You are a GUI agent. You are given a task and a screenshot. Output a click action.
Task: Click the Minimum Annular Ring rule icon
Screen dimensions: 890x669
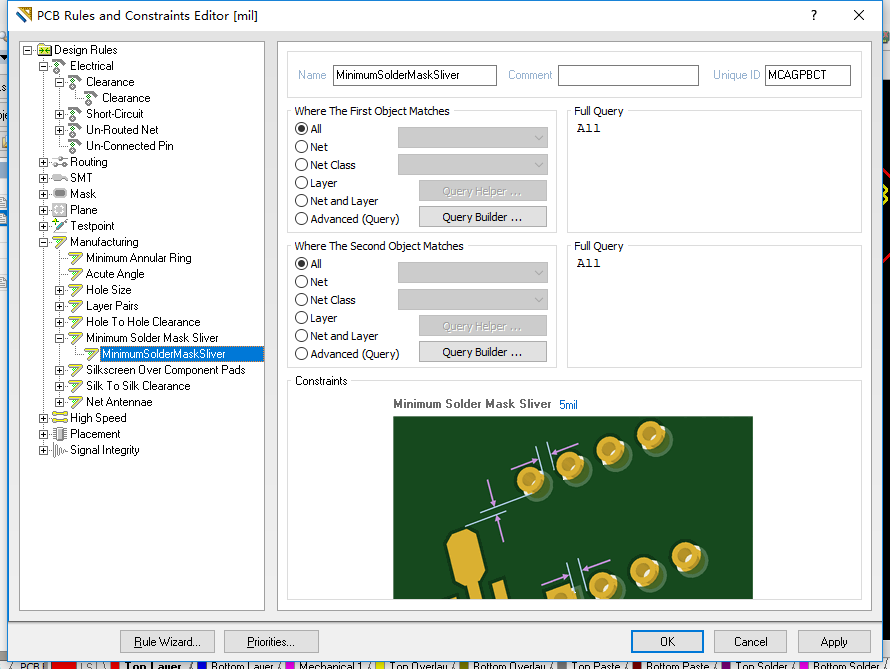[75, 258]
